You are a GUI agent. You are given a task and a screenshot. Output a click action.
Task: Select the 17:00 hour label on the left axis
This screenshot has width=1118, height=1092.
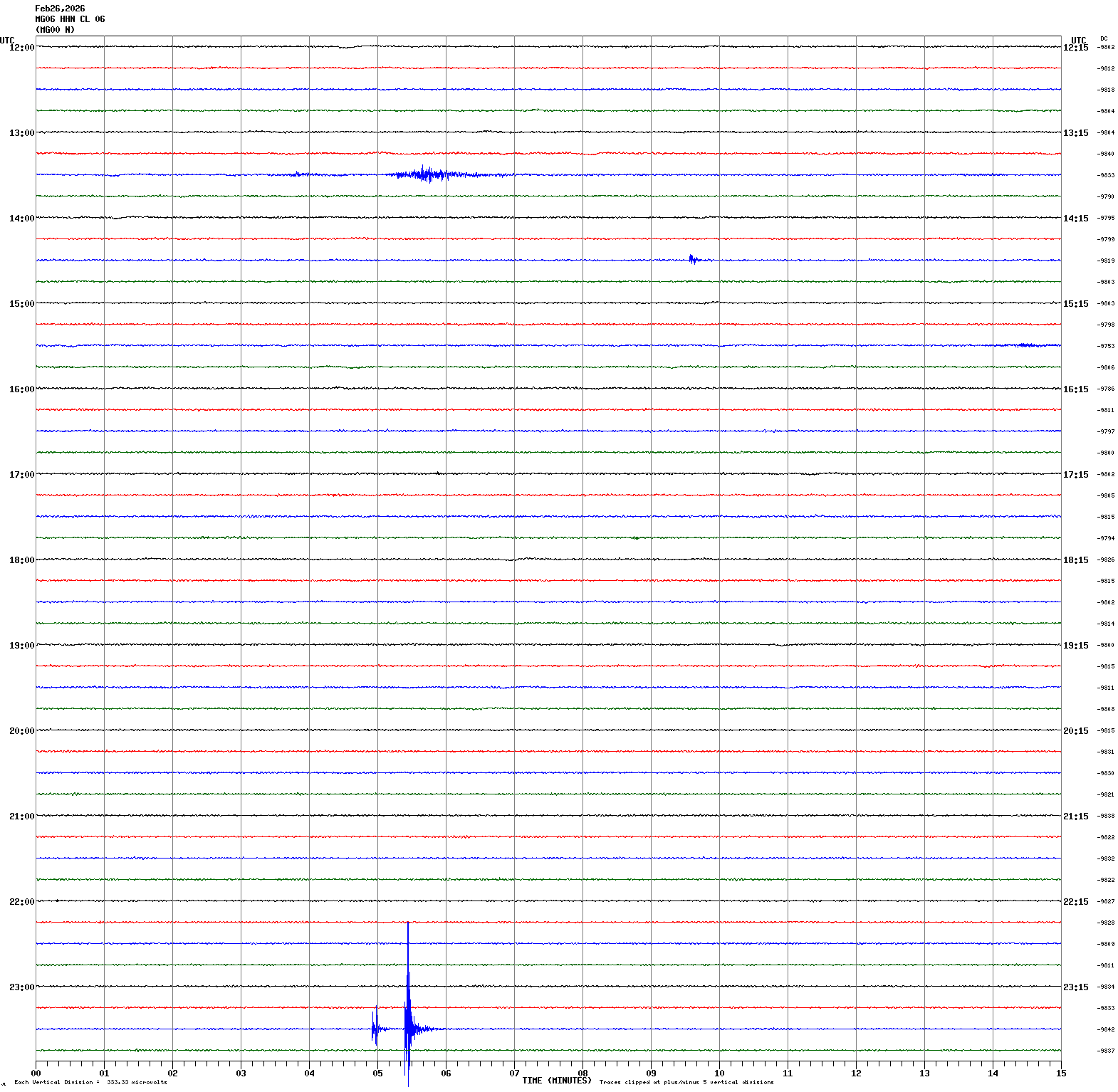point(21,475)
